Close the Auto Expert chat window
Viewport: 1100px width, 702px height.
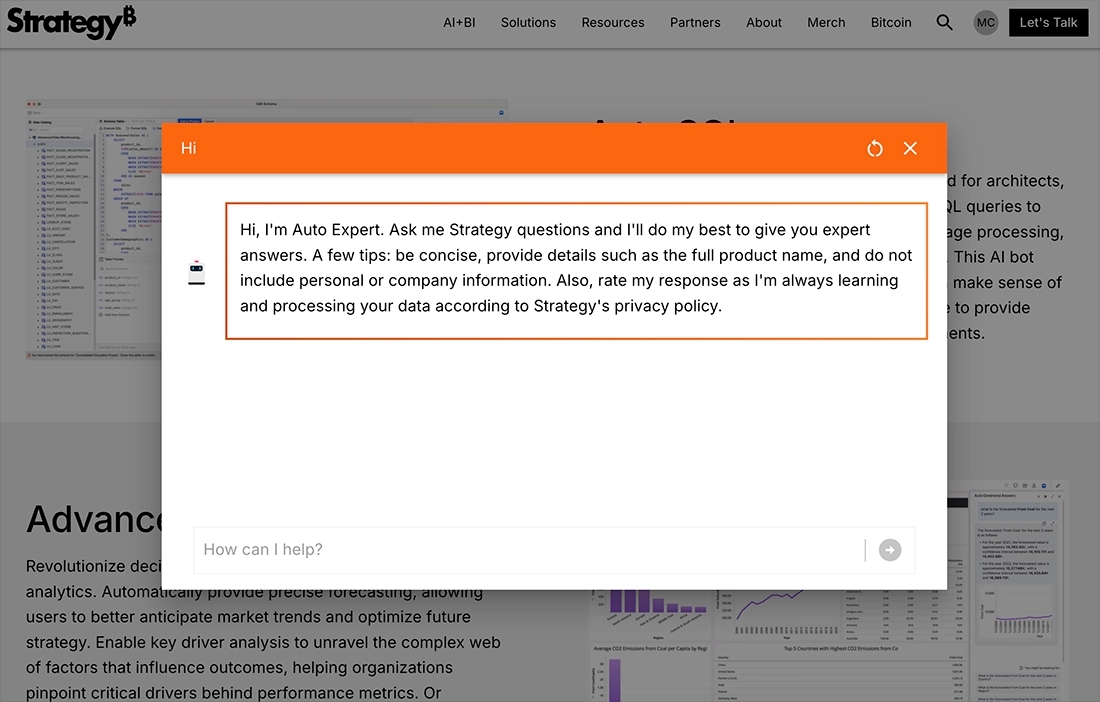pyautogui.click(x=910, y=147)
